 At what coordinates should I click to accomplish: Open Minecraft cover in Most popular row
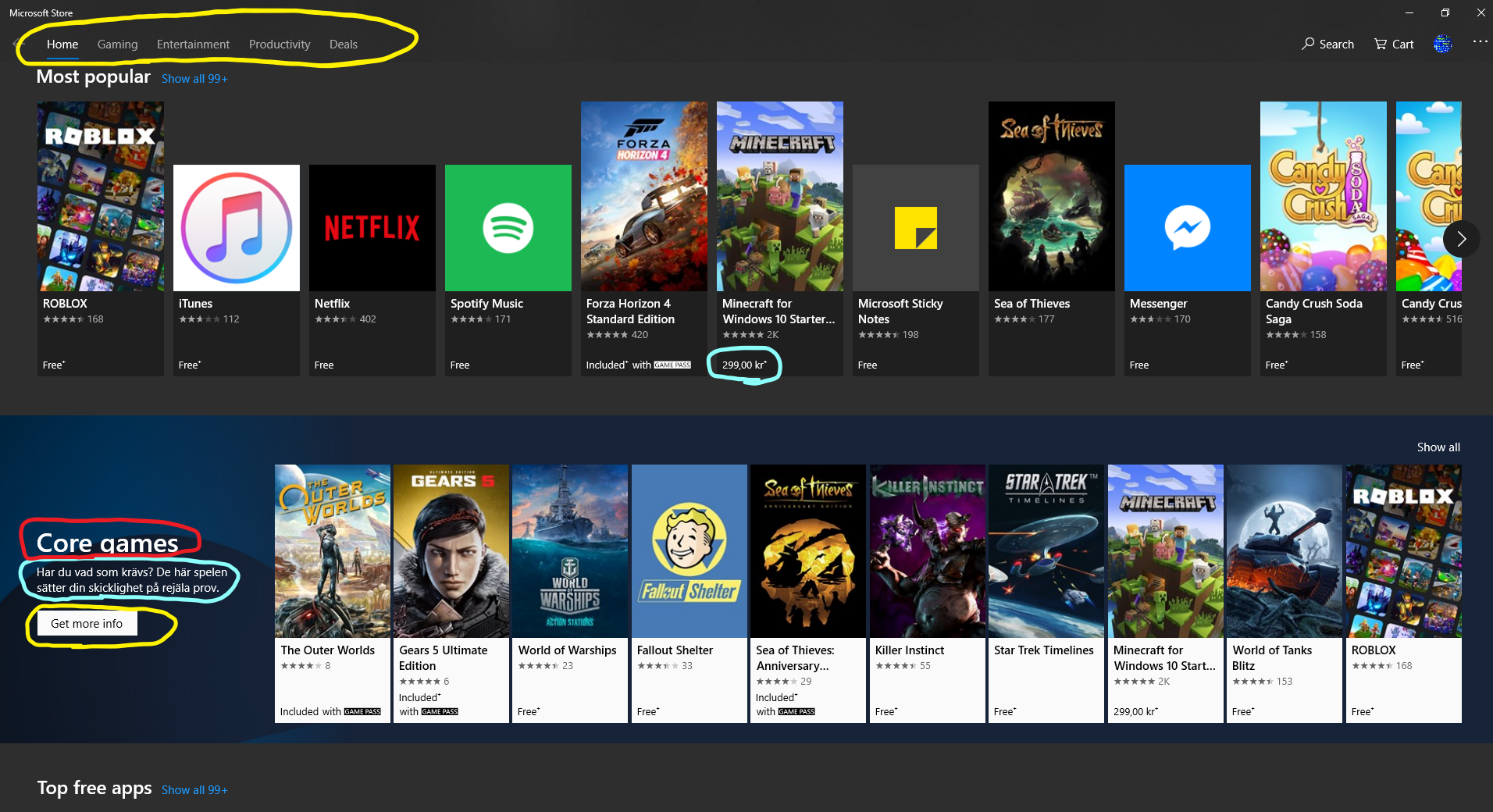coord(780,196)
